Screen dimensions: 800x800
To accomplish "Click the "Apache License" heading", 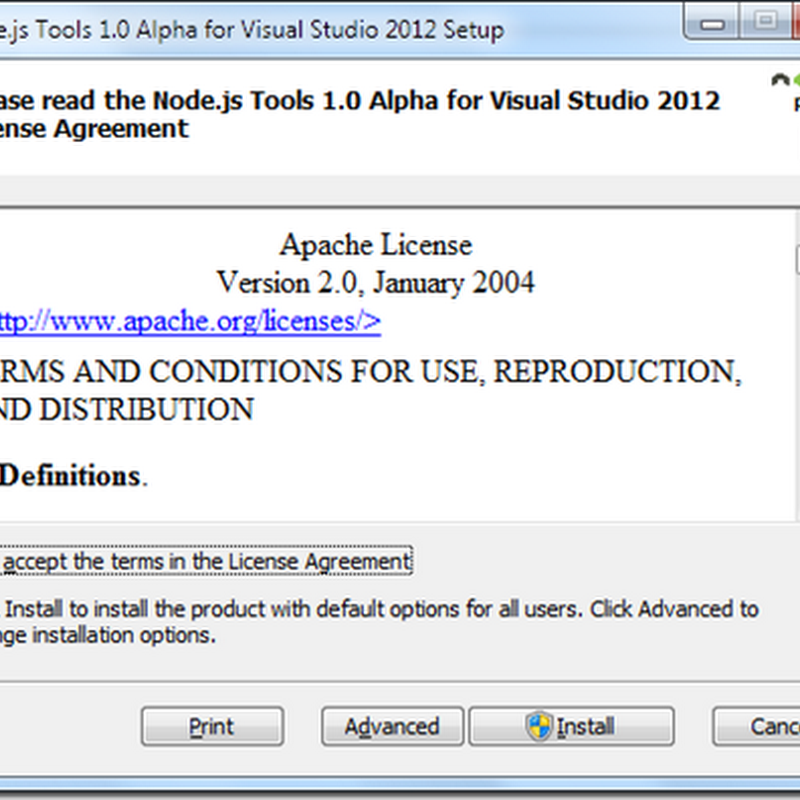I will click(x=375, y=245).
